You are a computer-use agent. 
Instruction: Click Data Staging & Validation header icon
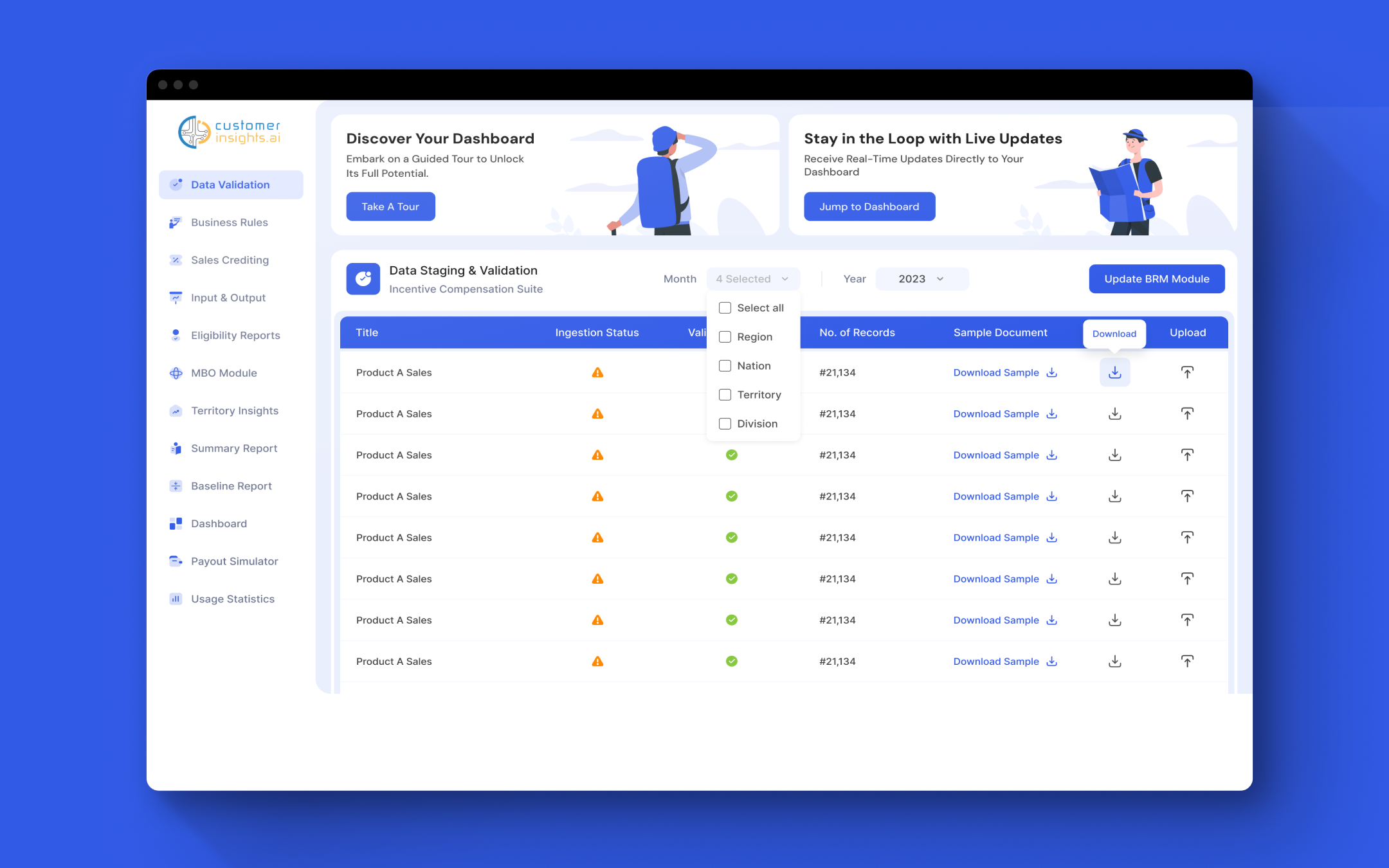click(x=363, y=279)
